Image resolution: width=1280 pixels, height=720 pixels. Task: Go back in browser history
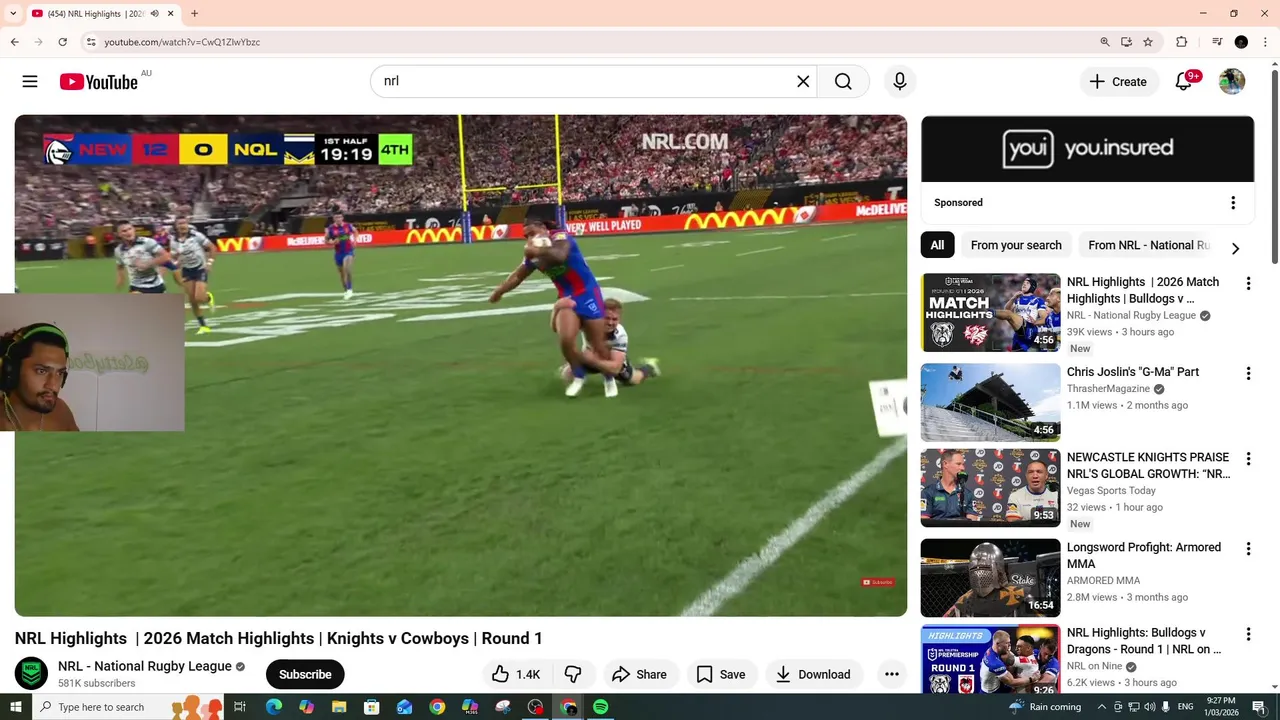tap(14, 42)
